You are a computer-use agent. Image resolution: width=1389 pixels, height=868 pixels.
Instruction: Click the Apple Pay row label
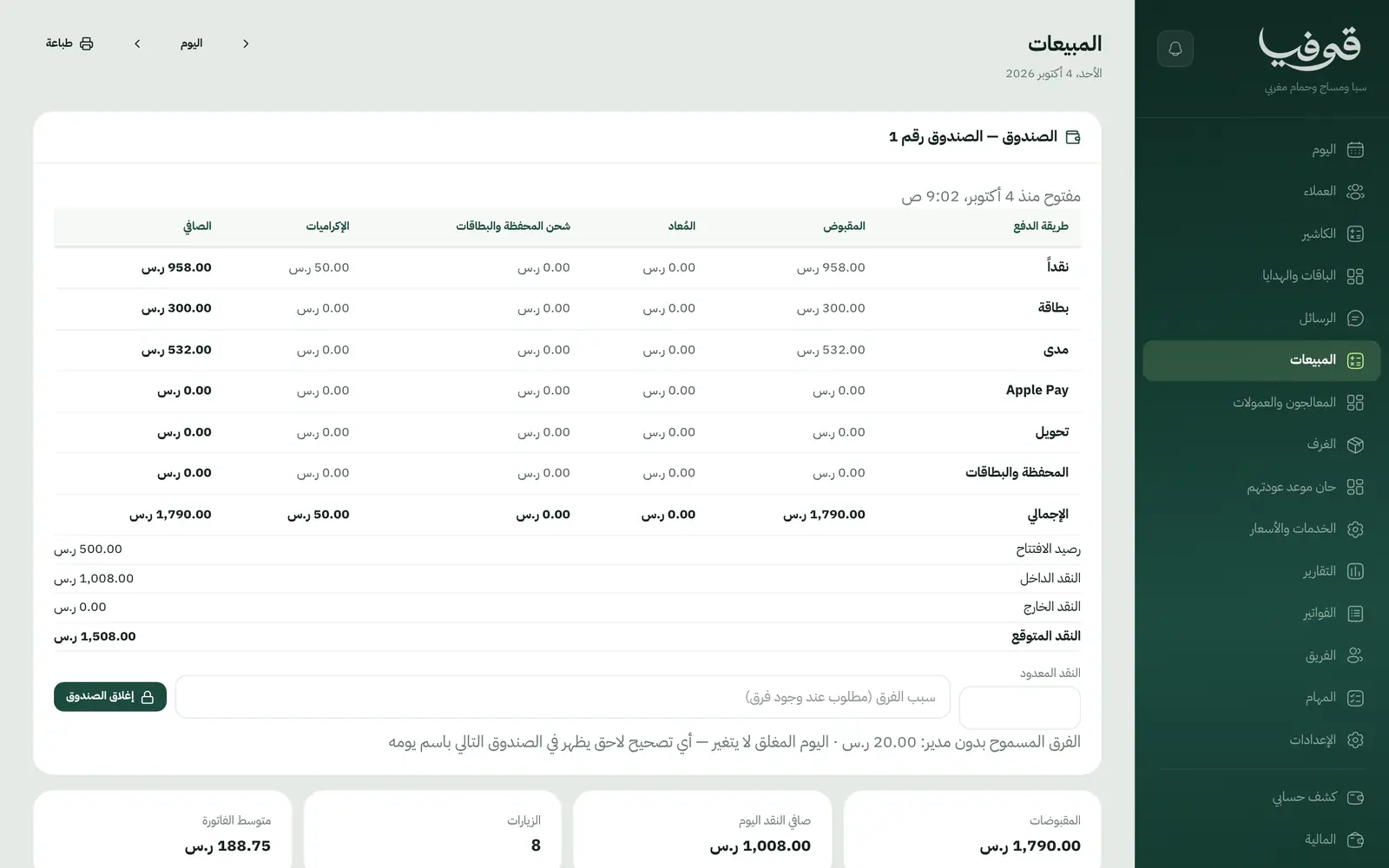[1037, 391]
